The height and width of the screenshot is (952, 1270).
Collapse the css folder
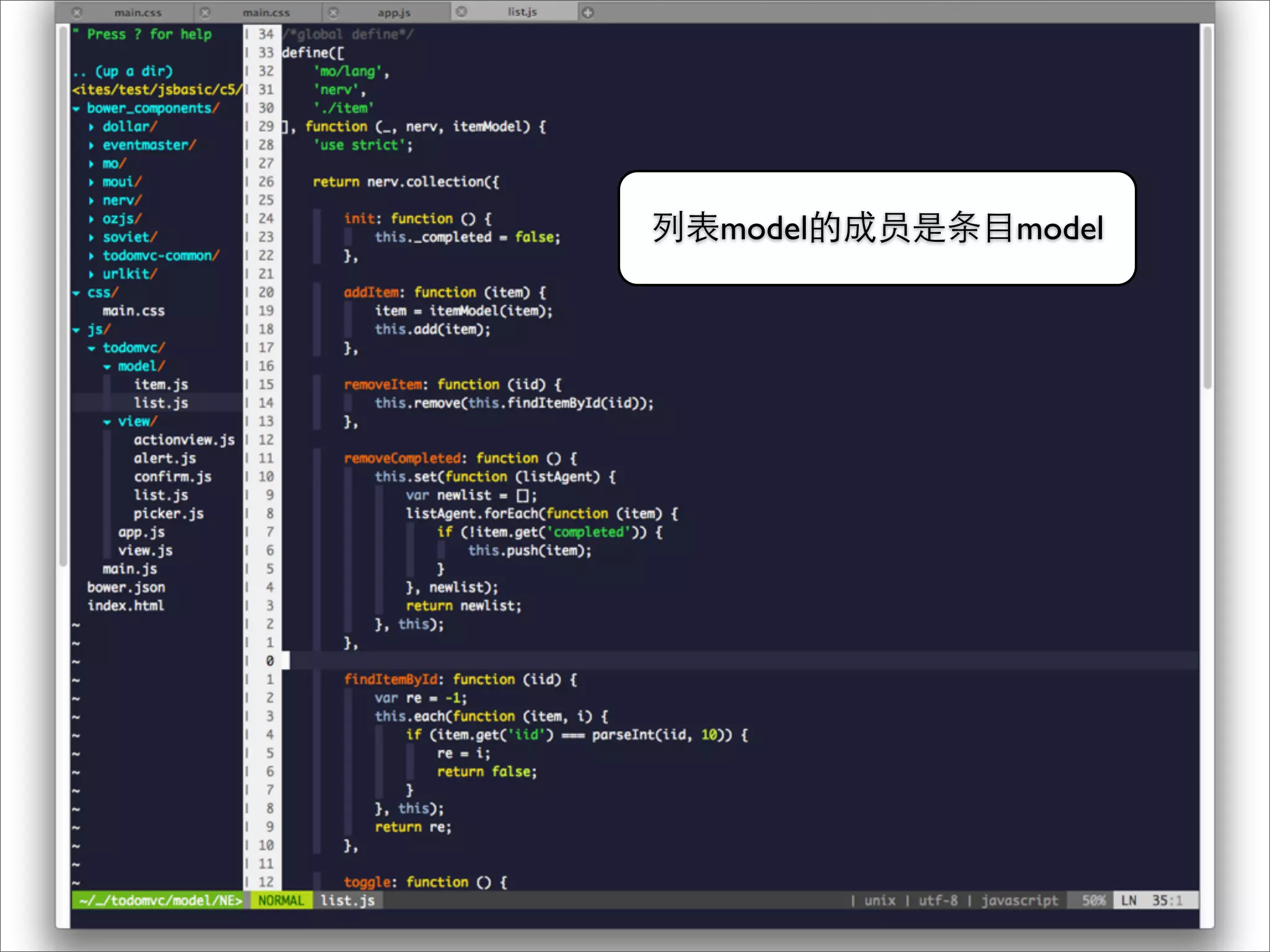(76, 293)
